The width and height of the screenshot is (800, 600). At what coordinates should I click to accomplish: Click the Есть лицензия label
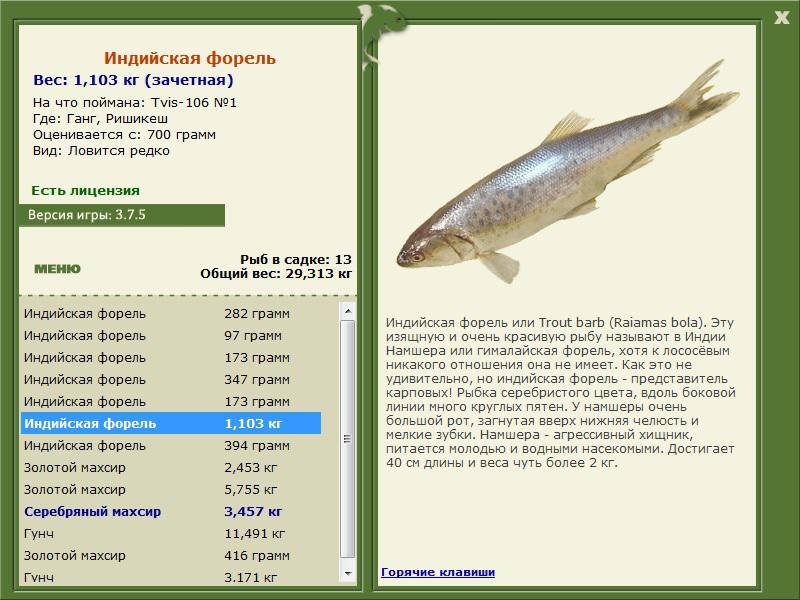click(x=85, y=191)
